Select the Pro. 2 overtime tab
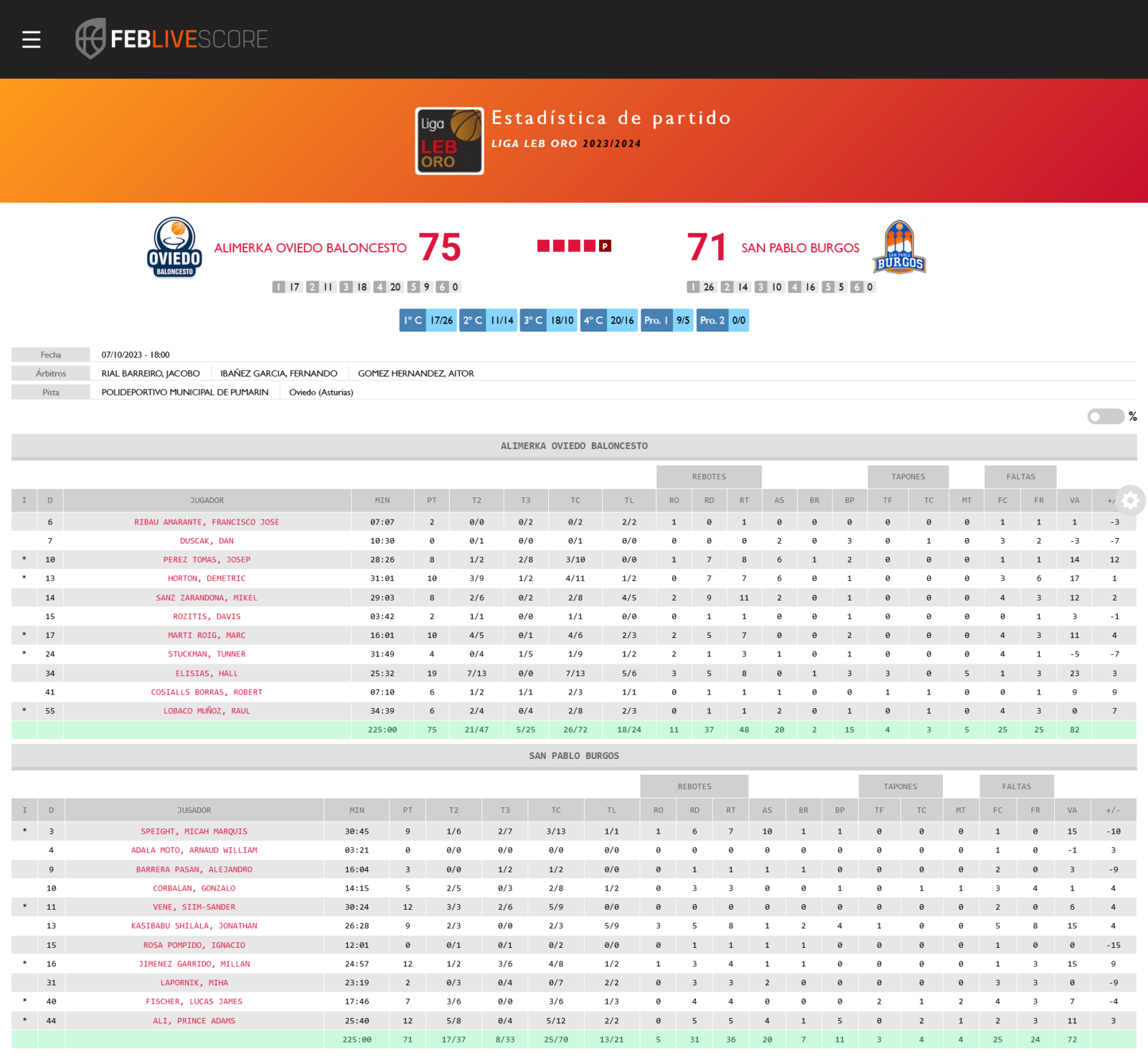1148x1064 pixels. (x=723, y=320)
